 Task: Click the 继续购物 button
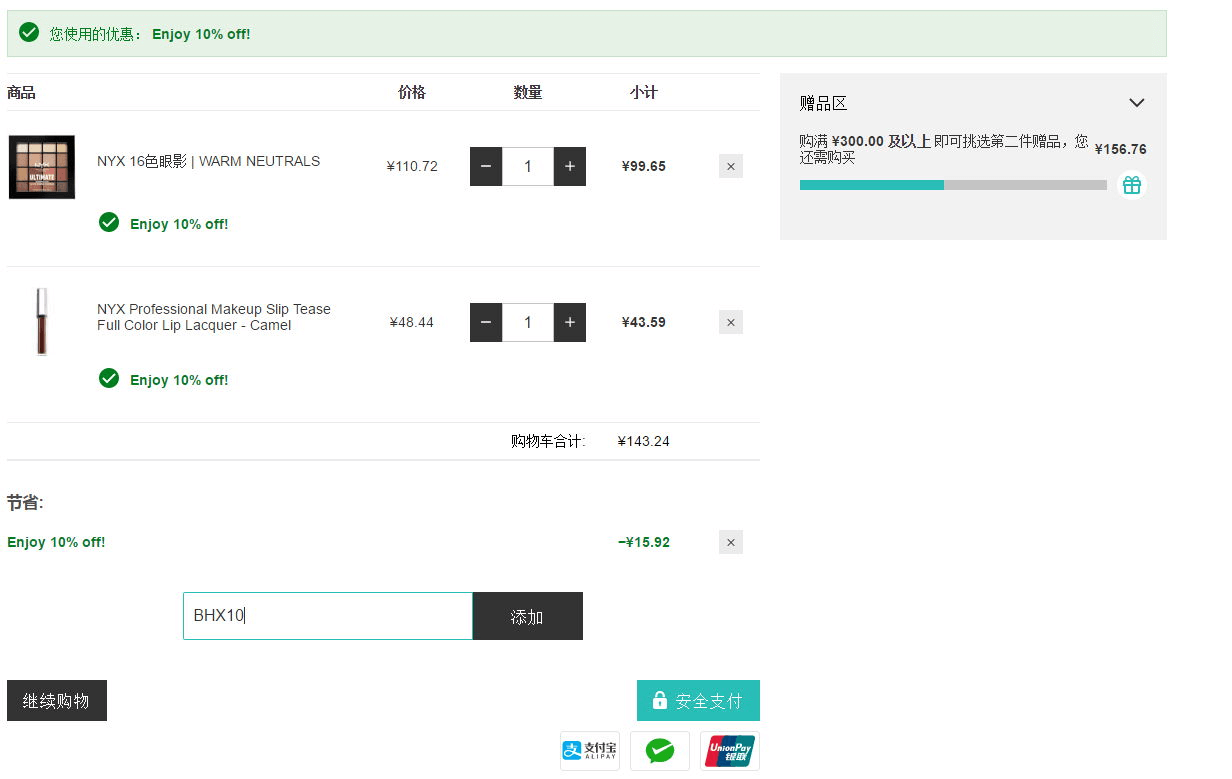[57, 701]
